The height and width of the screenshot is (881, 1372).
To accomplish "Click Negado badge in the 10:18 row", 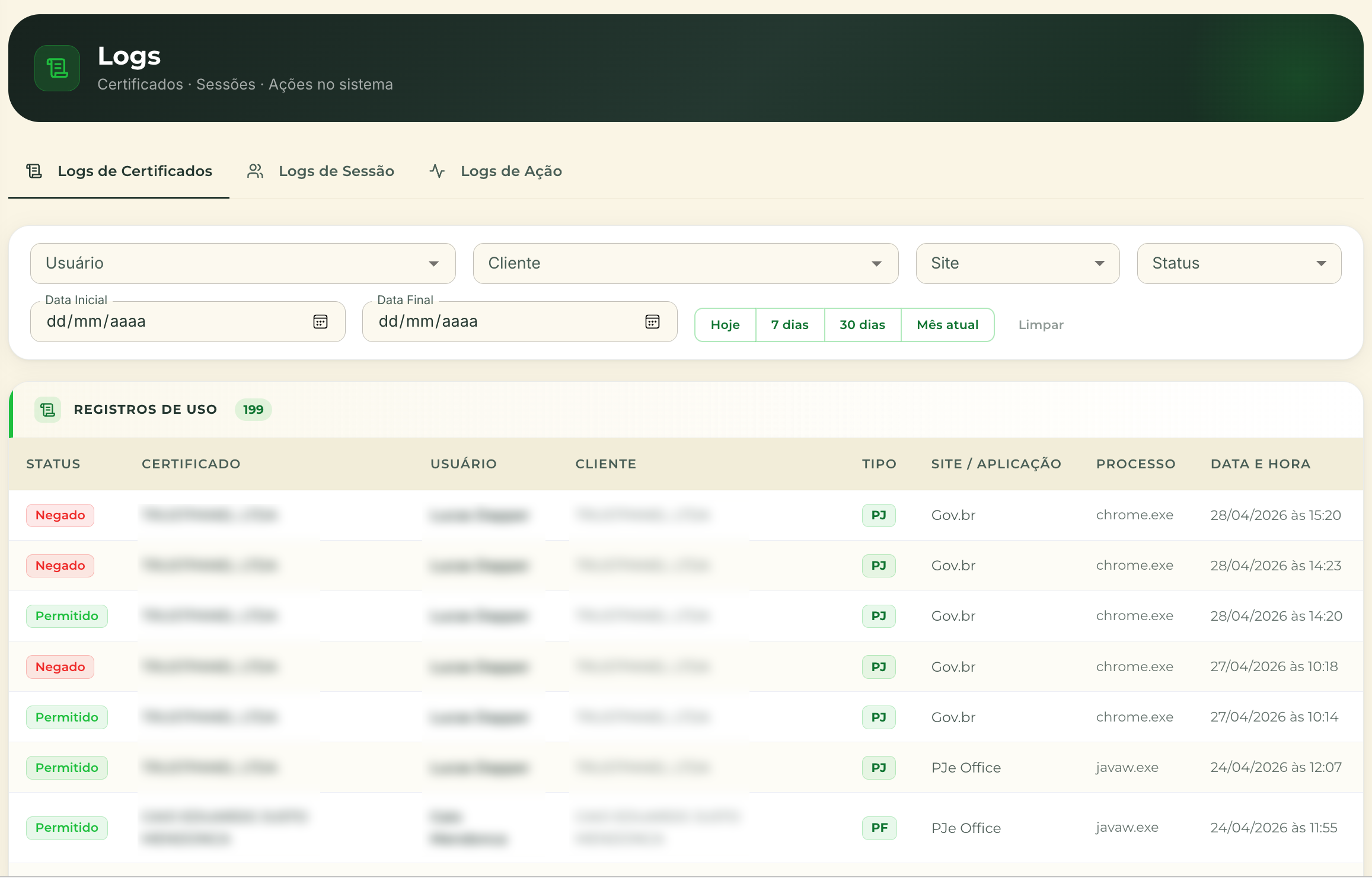I will pyautogui.click(x=60, y=667).
